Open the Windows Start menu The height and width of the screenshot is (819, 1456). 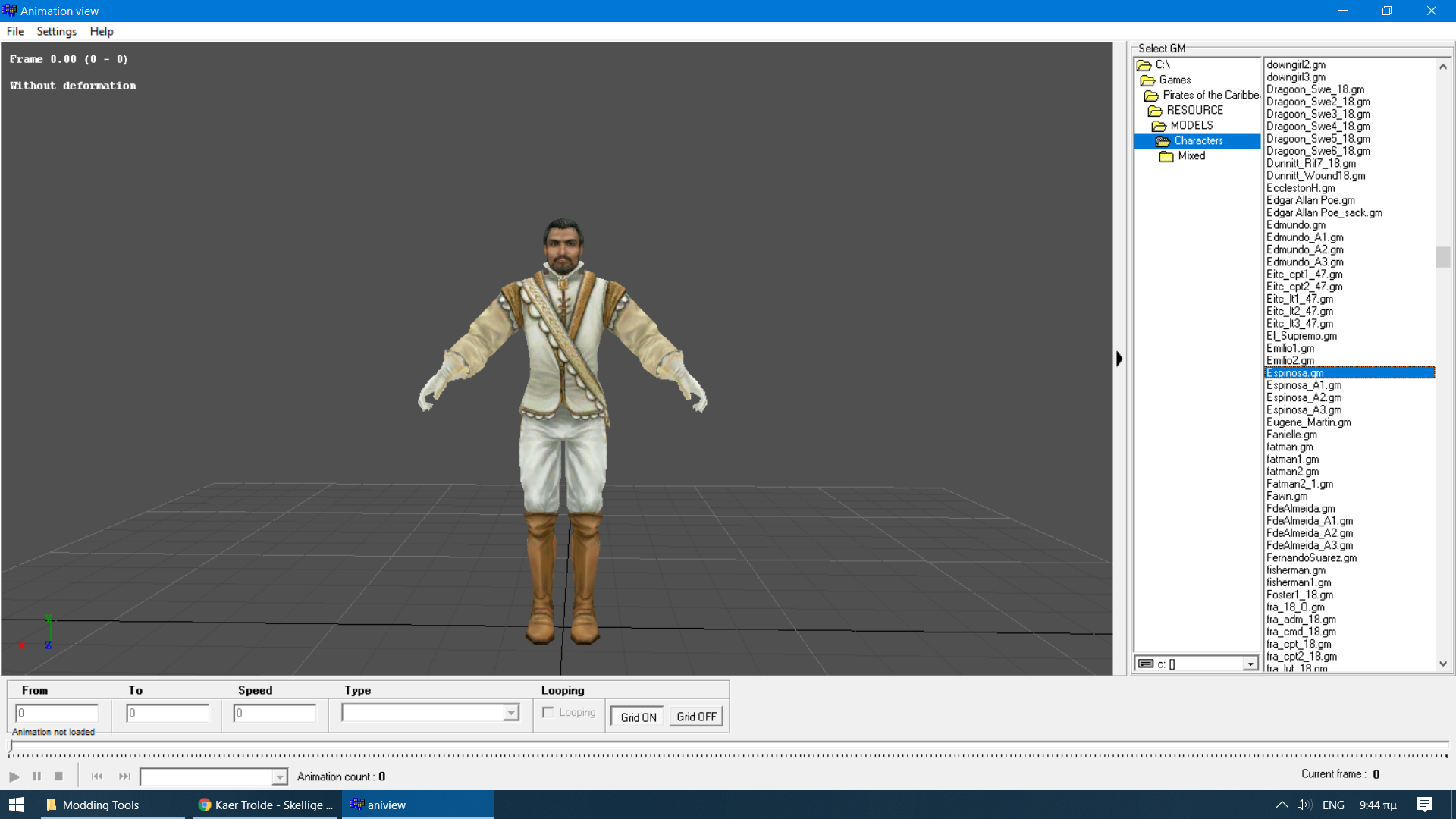[x=17, y=805]
